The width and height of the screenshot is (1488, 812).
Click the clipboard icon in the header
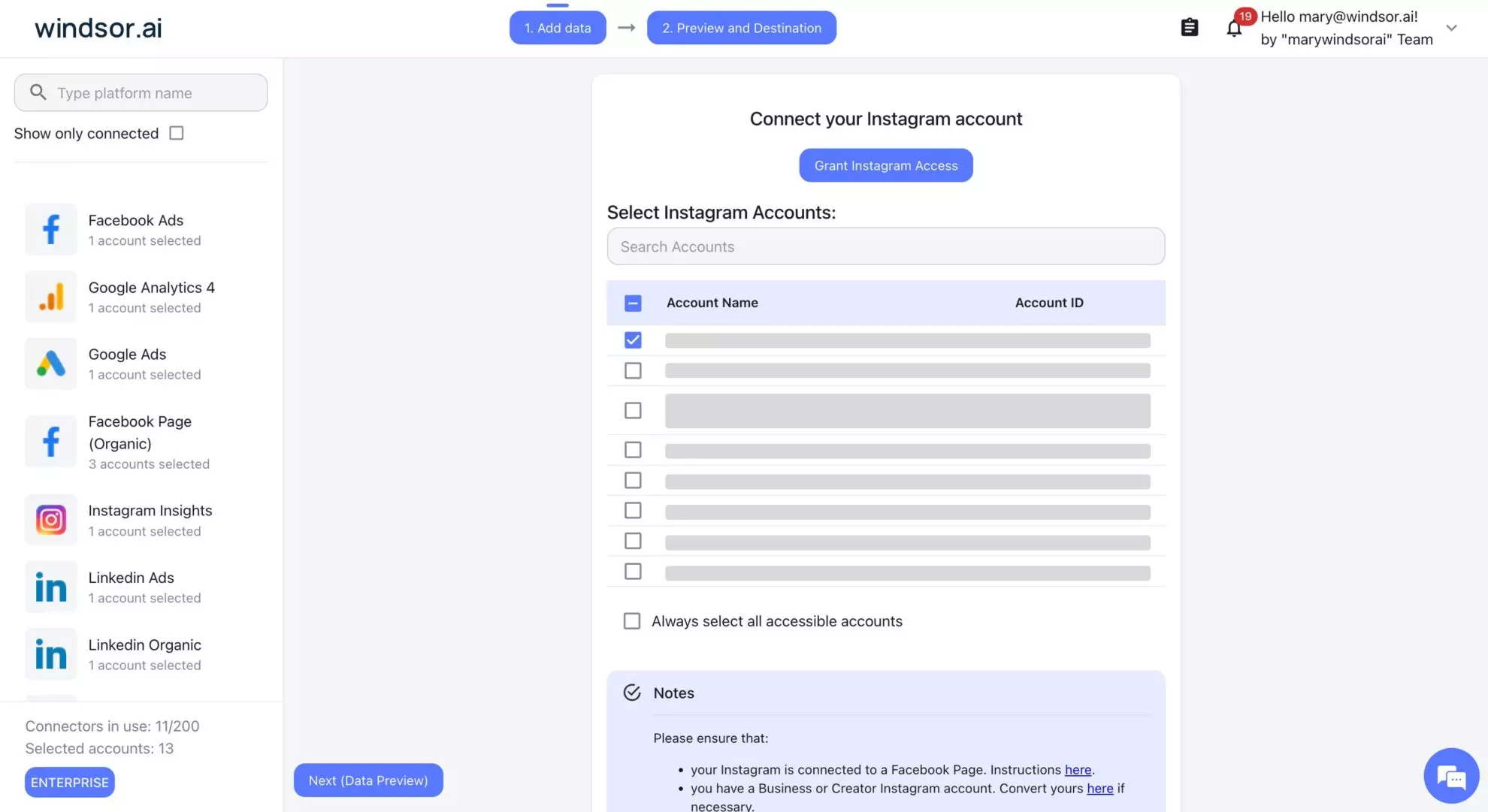click(1190, 27)
